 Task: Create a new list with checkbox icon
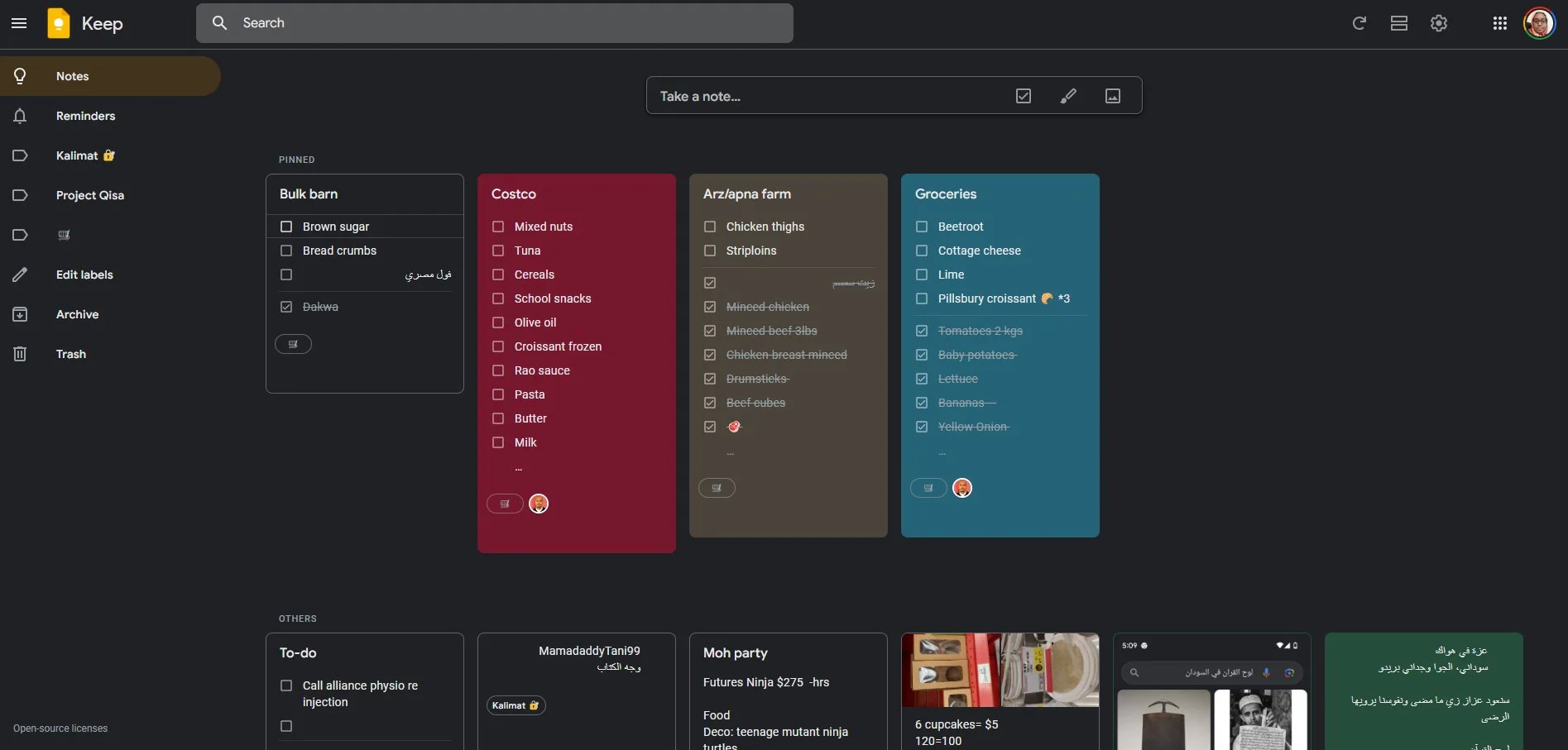(1024, 96)
